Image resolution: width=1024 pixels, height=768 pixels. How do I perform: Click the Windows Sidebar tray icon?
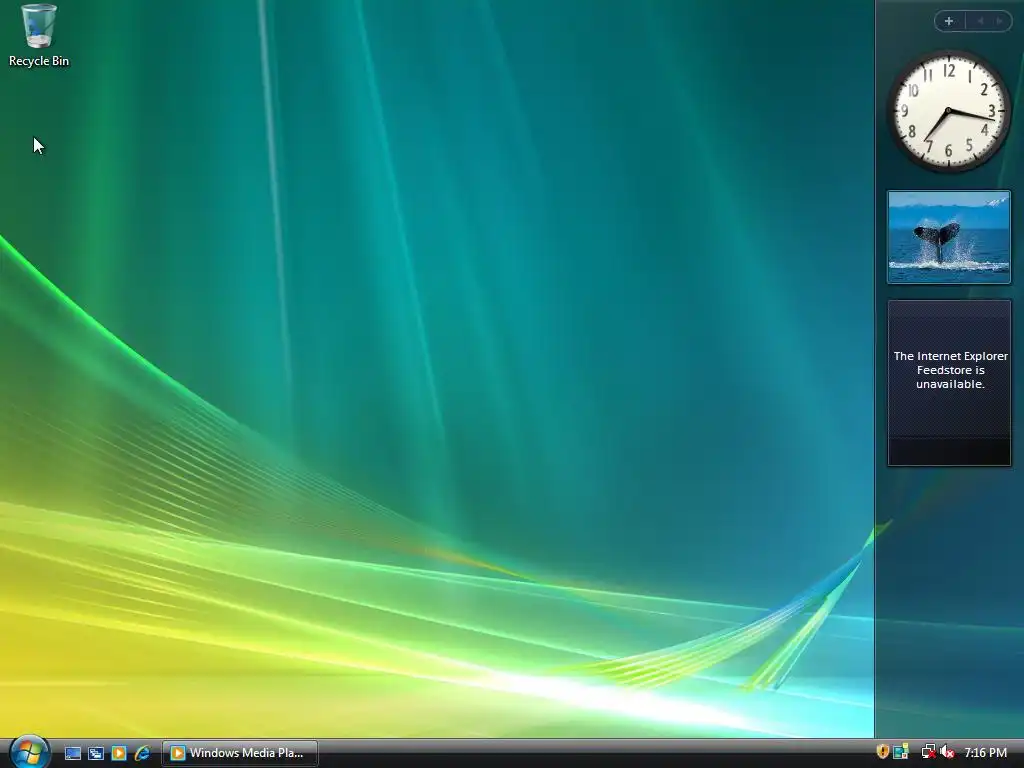click(901, 752)
